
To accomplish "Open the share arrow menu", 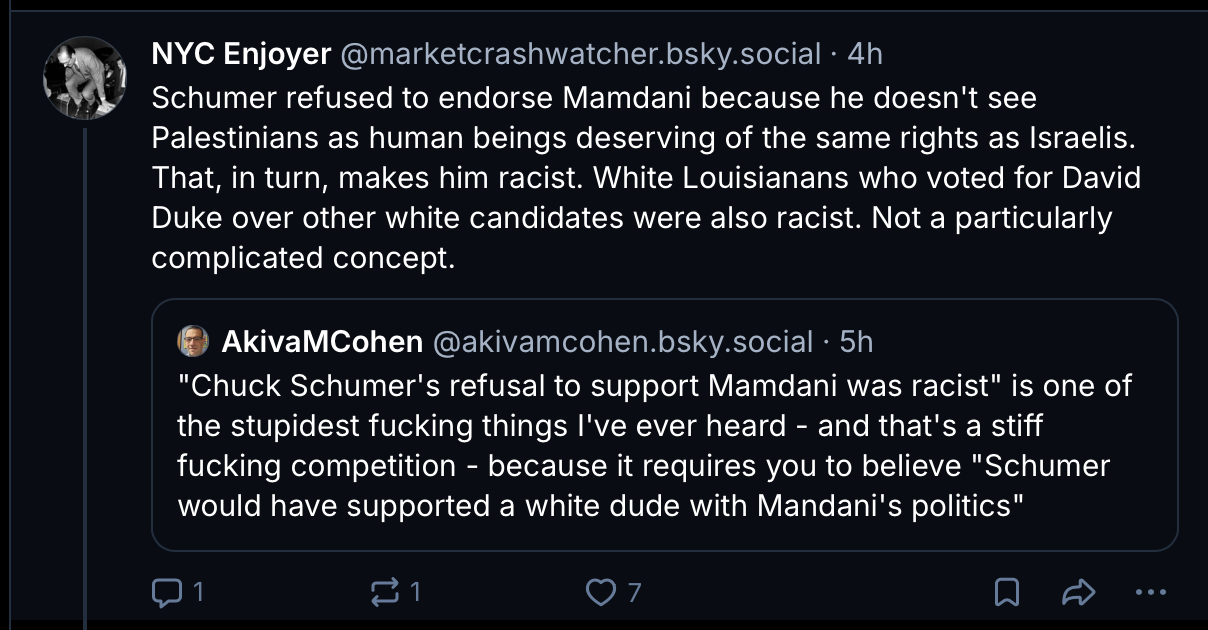I will tap(1078, 593).
